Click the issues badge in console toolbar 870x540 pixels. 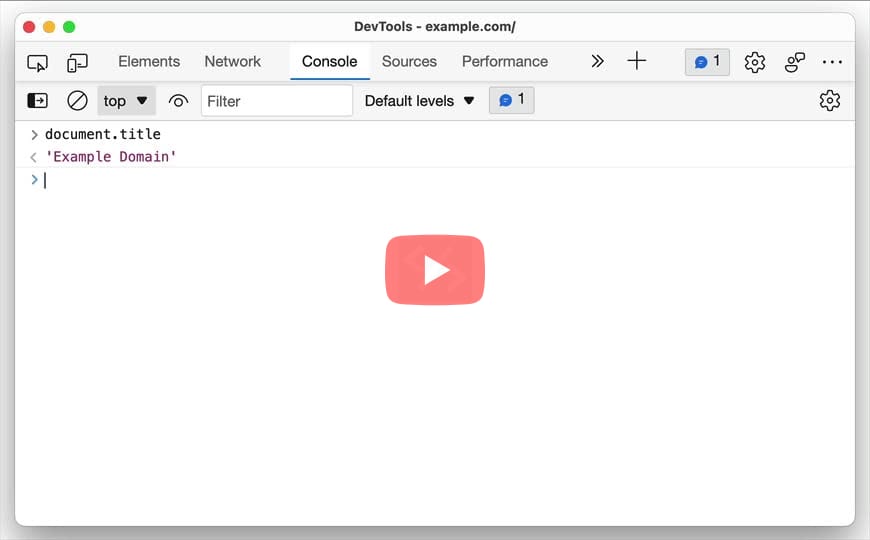(512, 100)
